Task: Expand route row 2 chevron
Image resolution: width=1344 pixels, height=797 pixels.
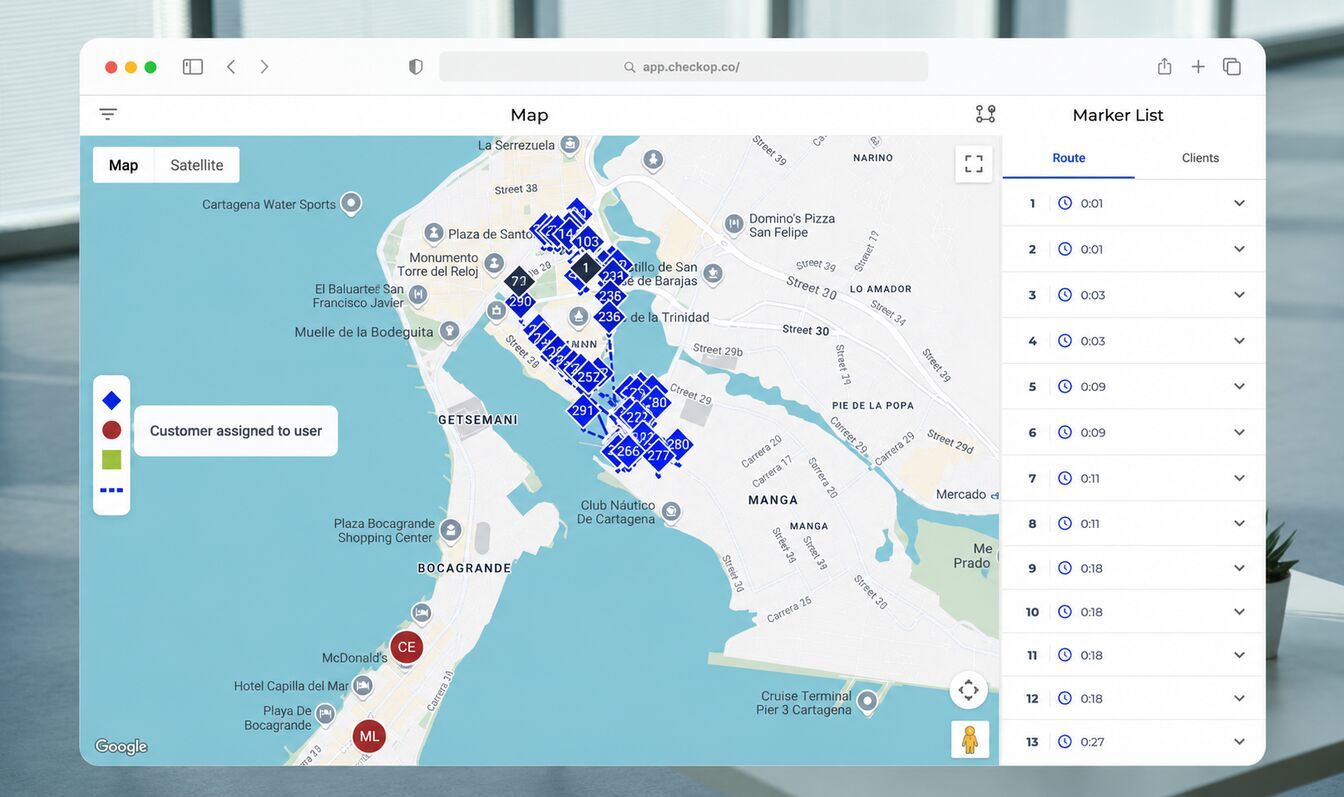Action: [1239, 249]
